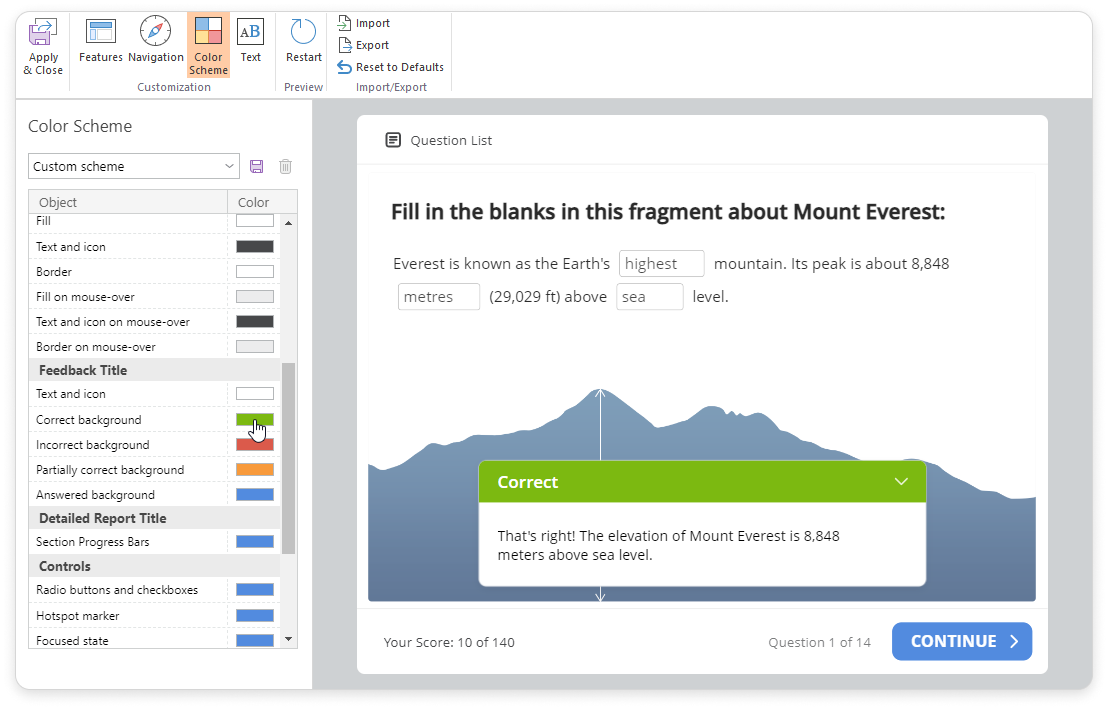This screenshot has height=709, width=1108.
Task: Select the 'Partially correct background' row label
Action: tap(110, 470)
